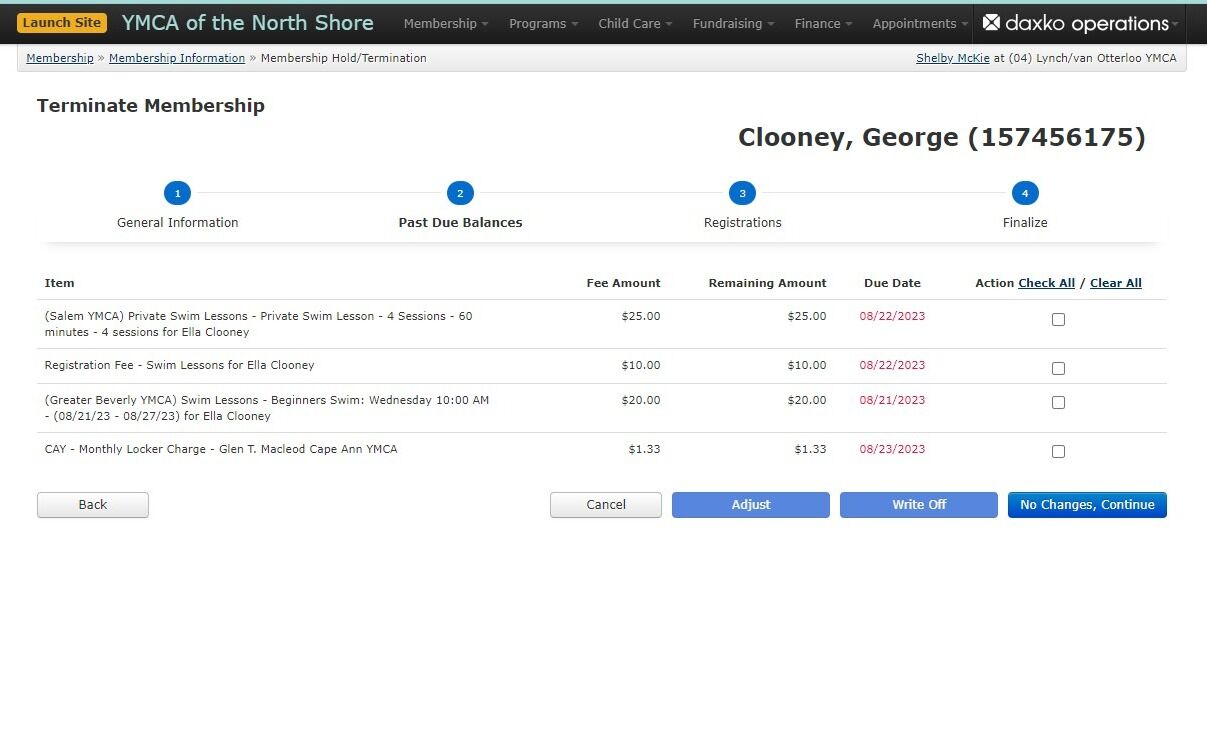Screen dimensions: 1207x751
Task: Go to Membership Information breadcrumb link
Action: click(x=177, y=58)
